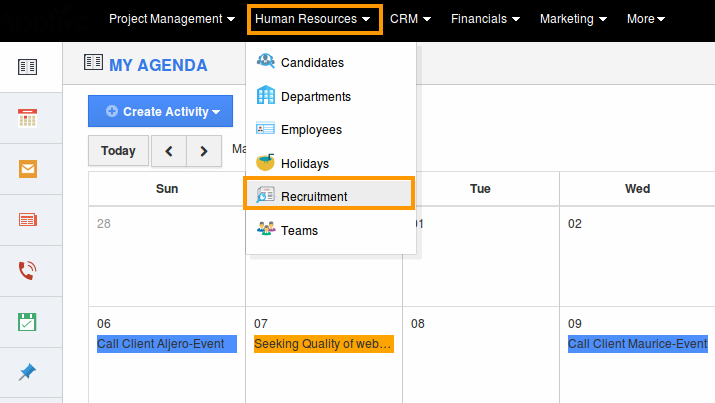The image size is (715, 403).
Task: Open the orange mail envelope sidebar icon
Action: [27, 169]
